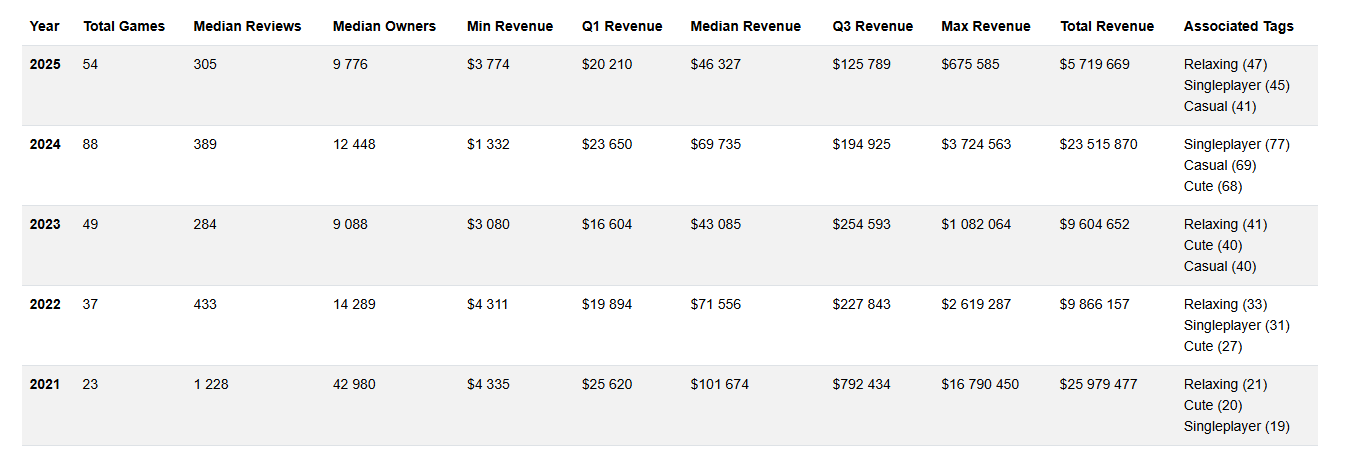The height and width of the screenshot is (460, 1355).
Task: Select the Median Reviews column header
Action: 247,26
